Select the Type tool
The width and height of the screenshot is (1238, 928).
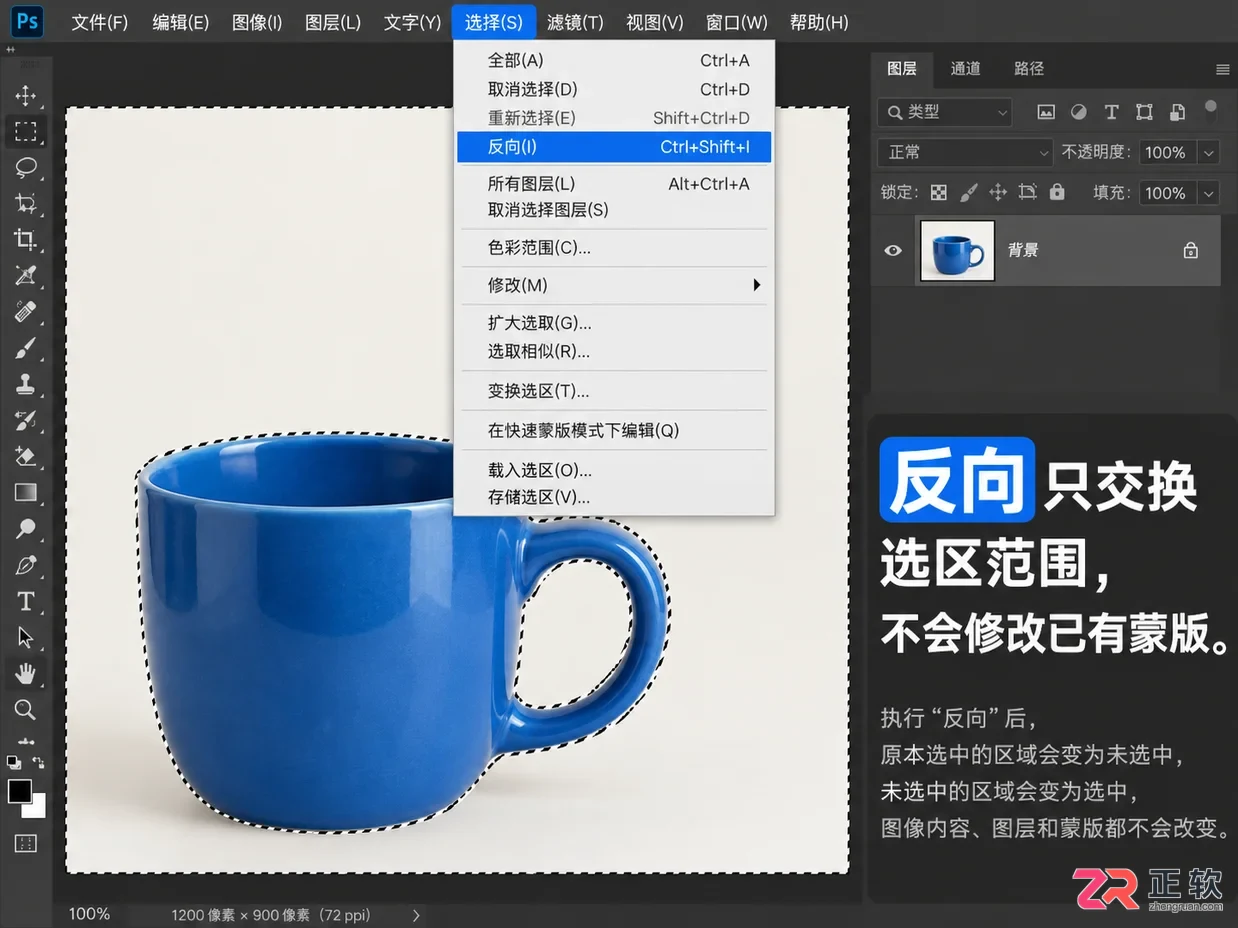pyautogui.click(x=26, y=601)
